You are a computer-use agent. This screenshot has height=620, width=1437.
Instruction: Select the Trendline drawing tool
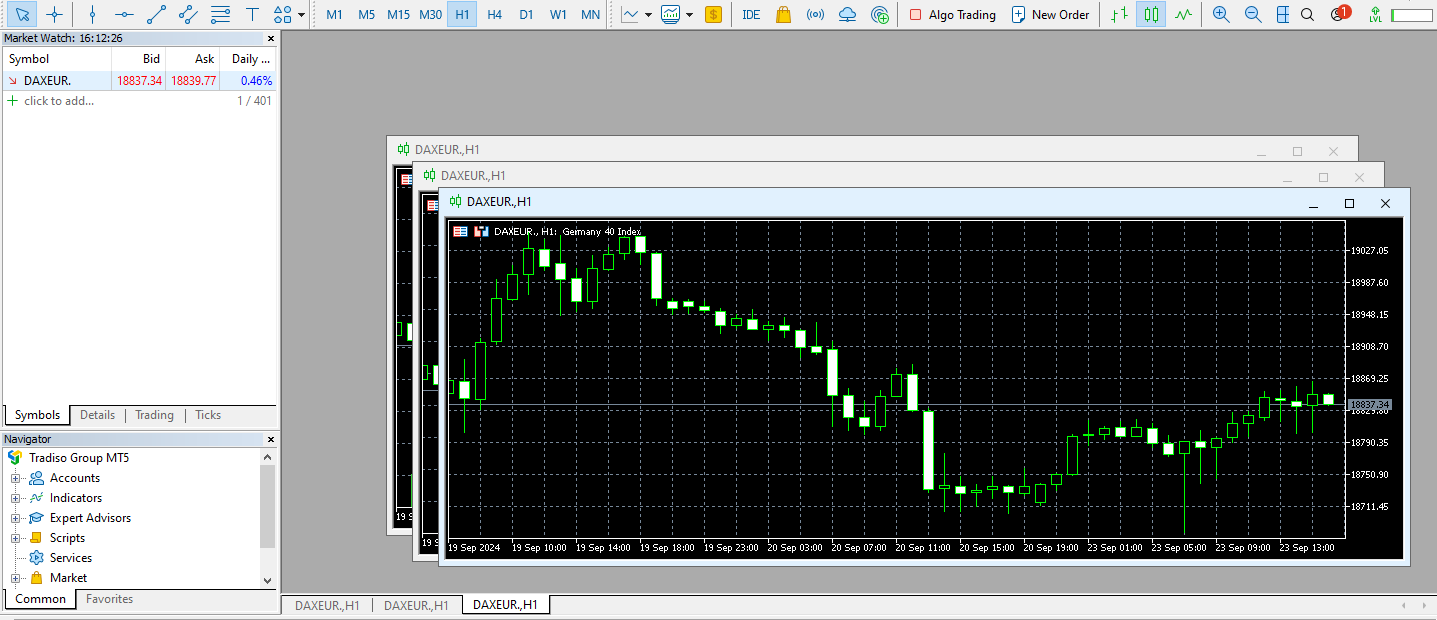tap(155, 14)
